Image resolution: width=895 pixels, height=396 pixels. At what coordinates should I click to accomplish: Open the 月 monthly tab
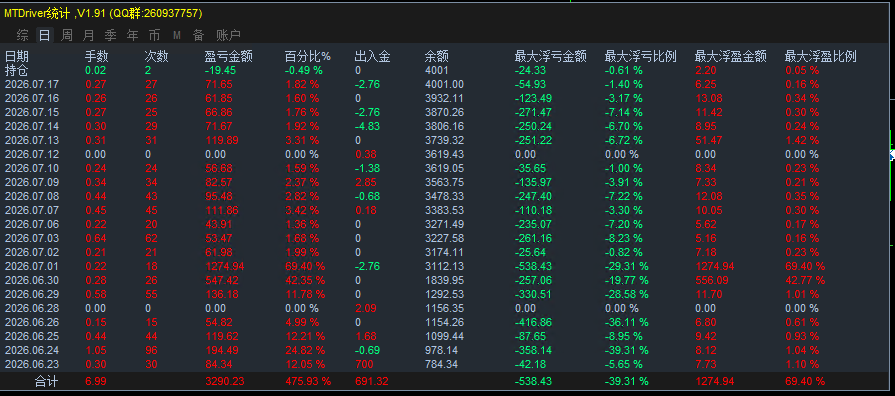pyautogui.click(x=88, y=35)
